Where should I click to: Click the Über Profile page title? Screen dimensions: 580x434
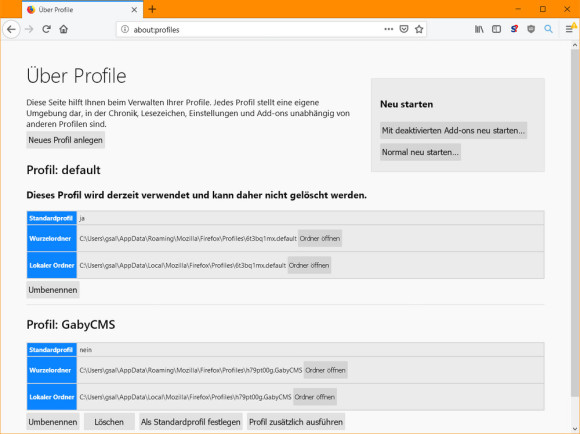pyautogui.click(x=76, y=75)
